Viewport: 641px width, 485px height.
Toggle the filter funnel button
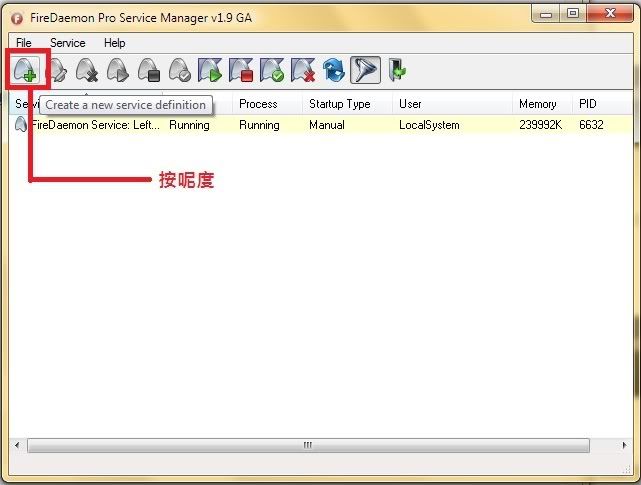click(365, 70)
